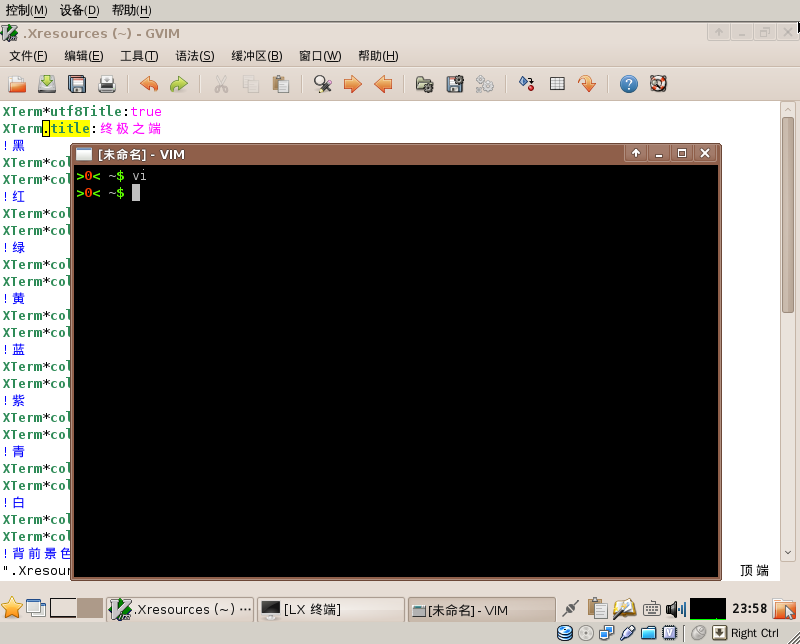Image resolution: width=800 pixels, height=644 pixels.
Task: Switch to the first workspace in pager
Action: pos(63,609)
